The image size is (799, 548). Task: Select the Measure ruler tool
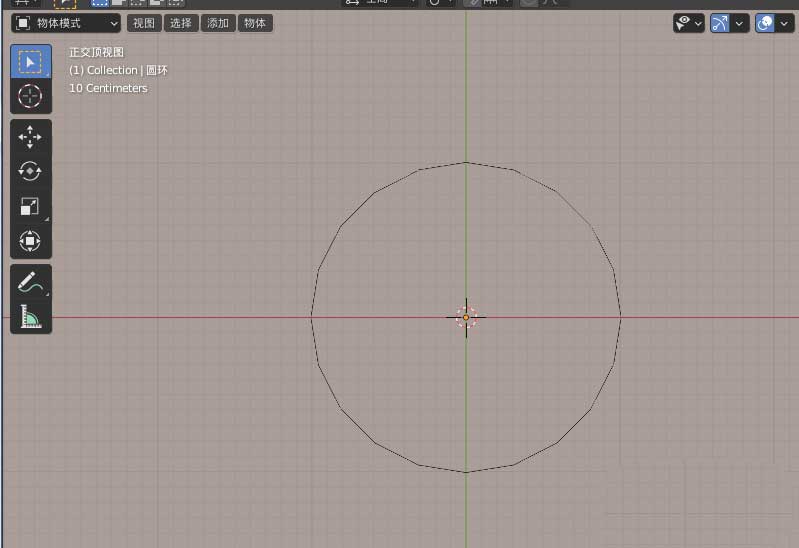30,317
